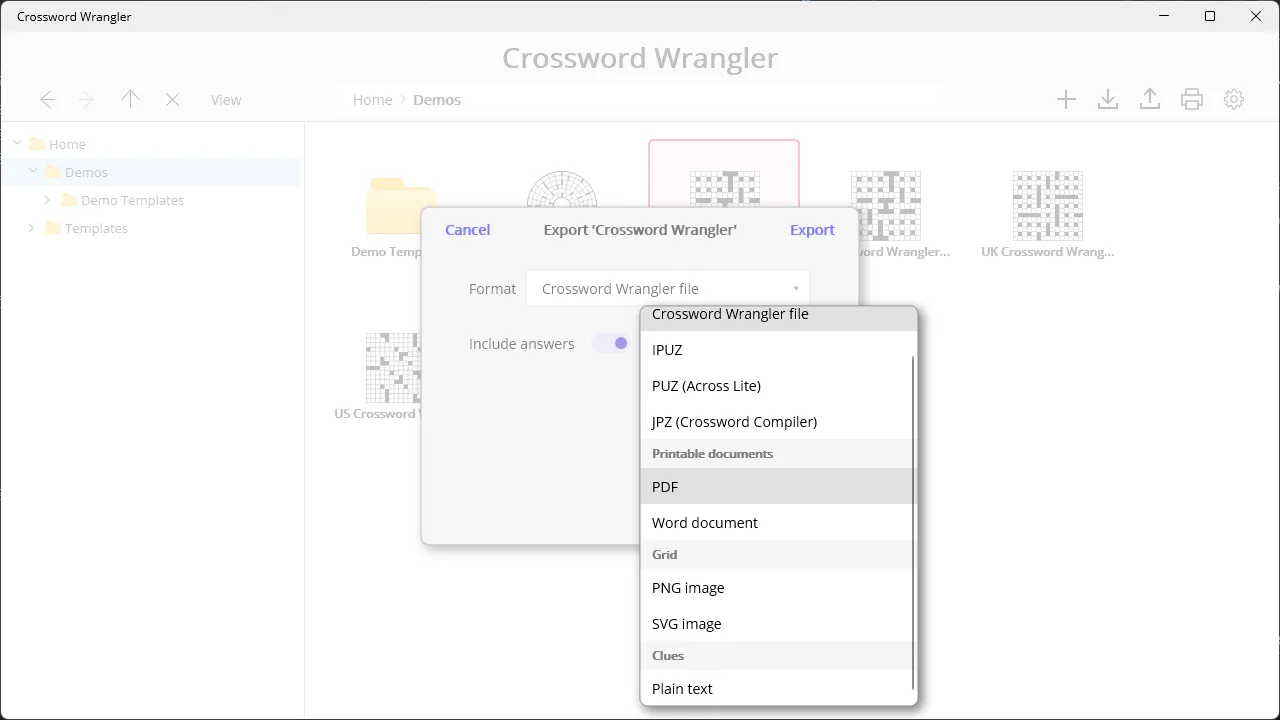Toggle the Include answers switch

pos(610,343)
